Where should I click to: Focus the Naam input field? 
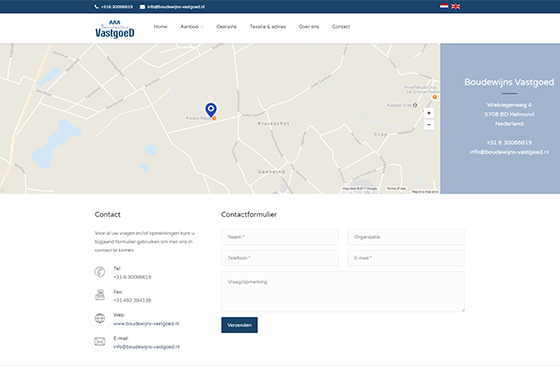280,237
